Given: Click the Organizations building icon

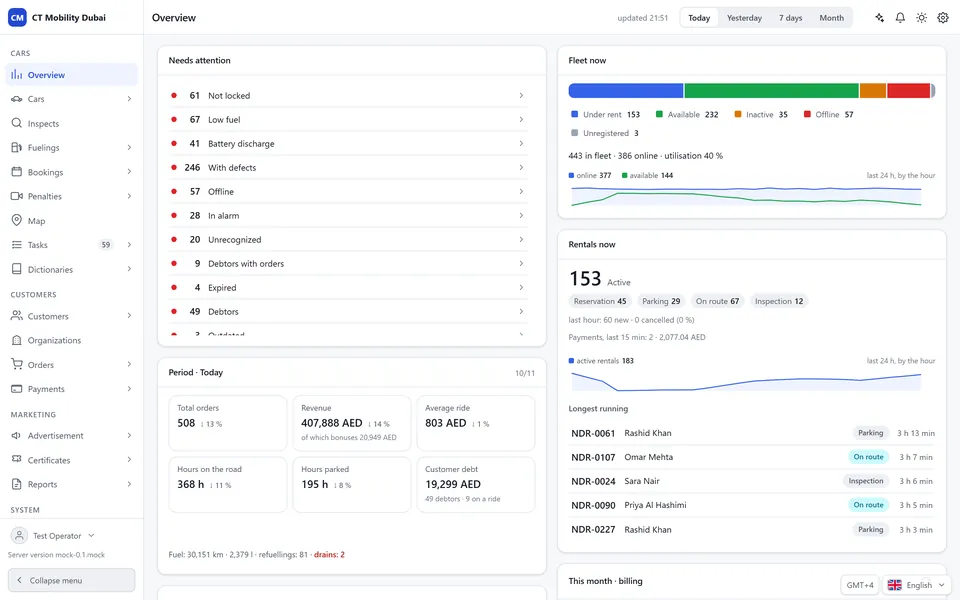Looking at the screenshot, I should [17, 340].
